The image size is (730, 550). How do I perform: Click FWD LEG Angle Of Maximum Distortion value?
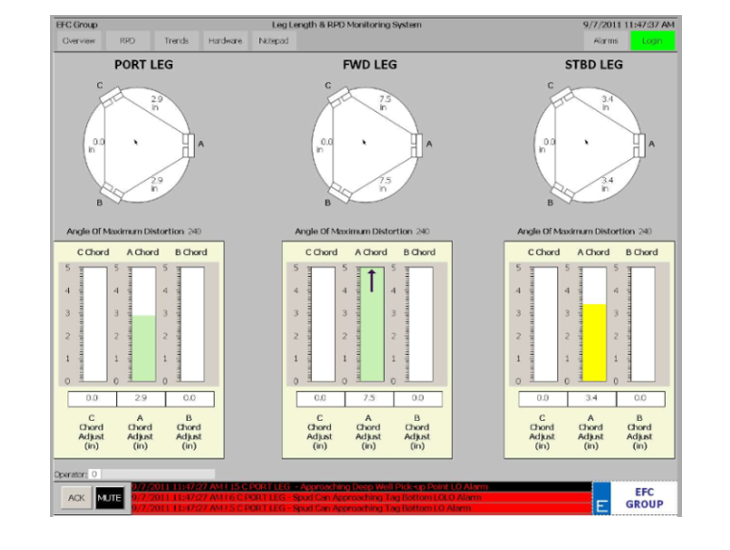pyautogui.click(x=422, y=231)
